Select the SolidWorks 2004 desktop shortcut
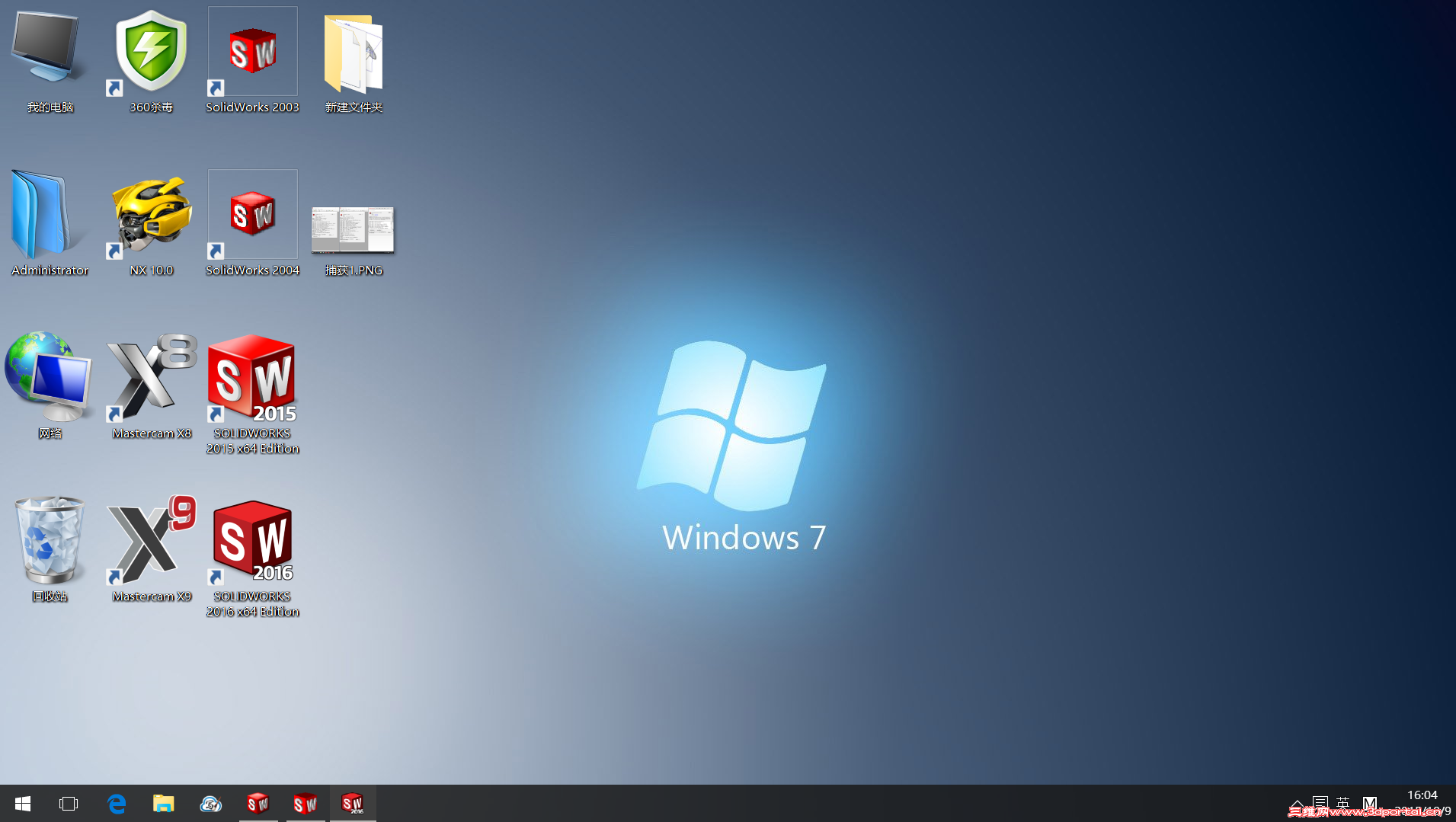Image resolution: width=1456 pixels, height=822 pixels. 252,224
